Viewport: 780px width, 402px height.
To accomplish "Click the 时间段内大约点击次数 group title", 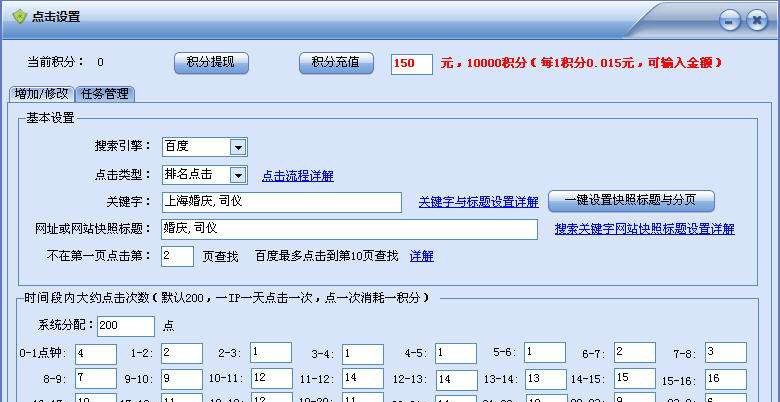I will tap(227, 298).
